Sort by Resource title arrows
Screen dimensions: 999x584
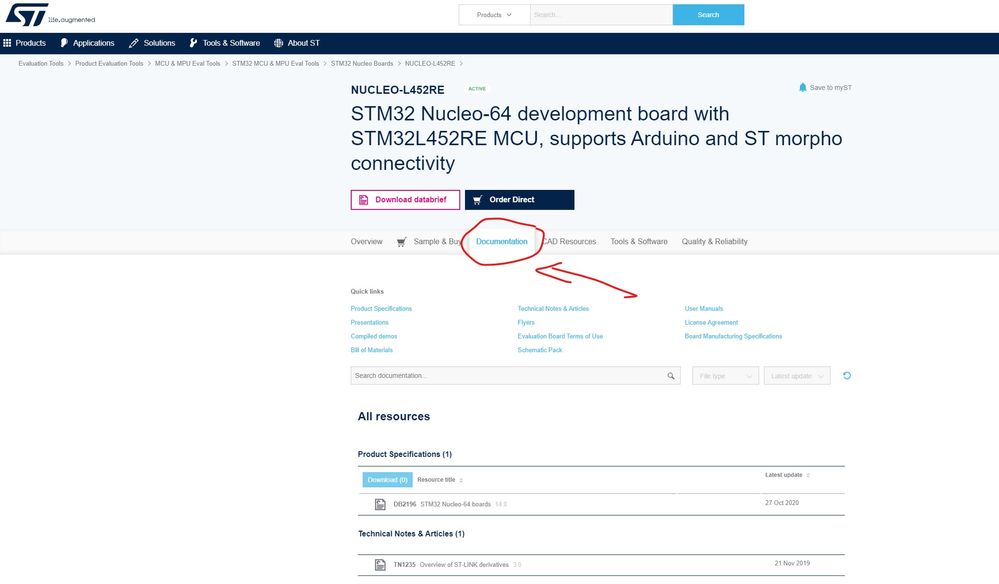point(461,480)
